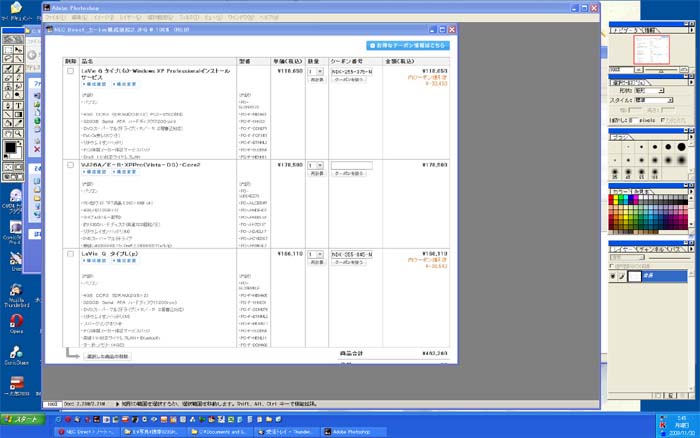700x438 pixels.
Task: Toggle the anti-aliased checkbox in options panel
Action: [662, 120]
